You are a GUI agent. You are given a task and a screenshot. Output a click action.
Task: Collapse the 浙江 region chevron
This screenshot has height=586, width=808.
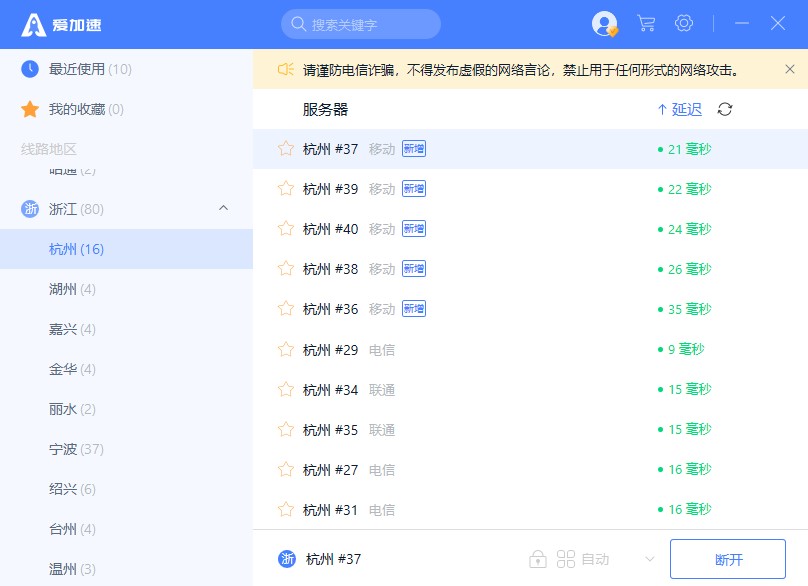(x=223, y=208)
